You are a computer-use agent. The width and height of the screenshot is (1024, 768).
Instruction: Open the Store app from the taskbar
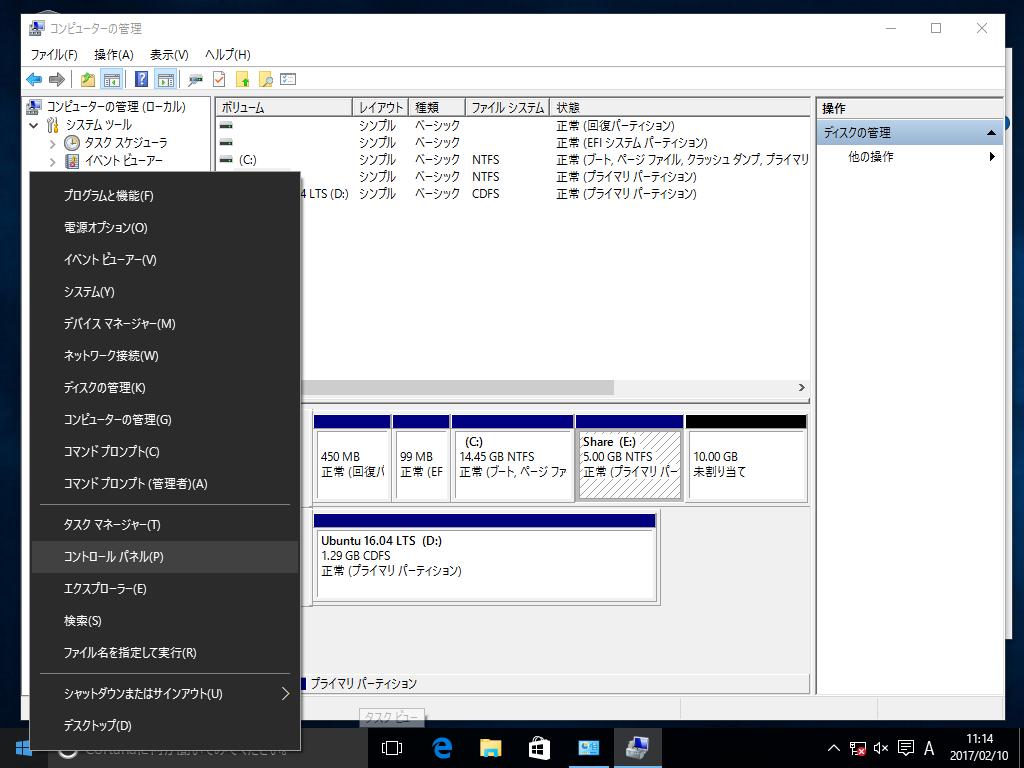[539, 748]
